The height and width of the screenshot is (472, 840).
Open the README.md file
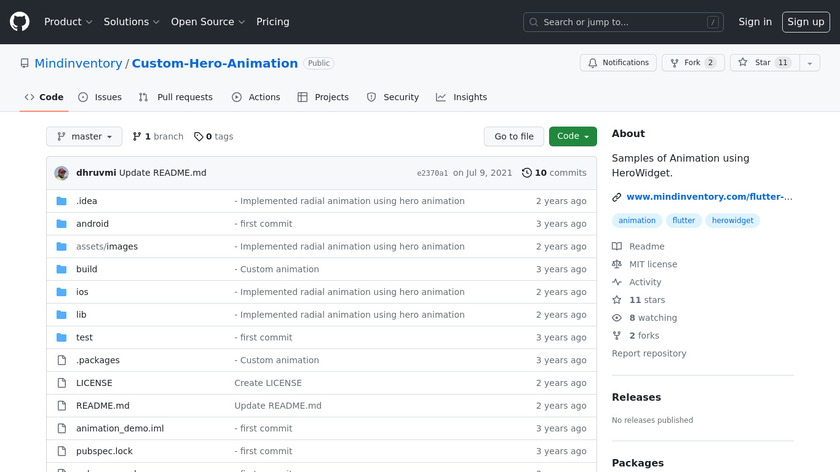pyautogui.click(x=103, y=406)
